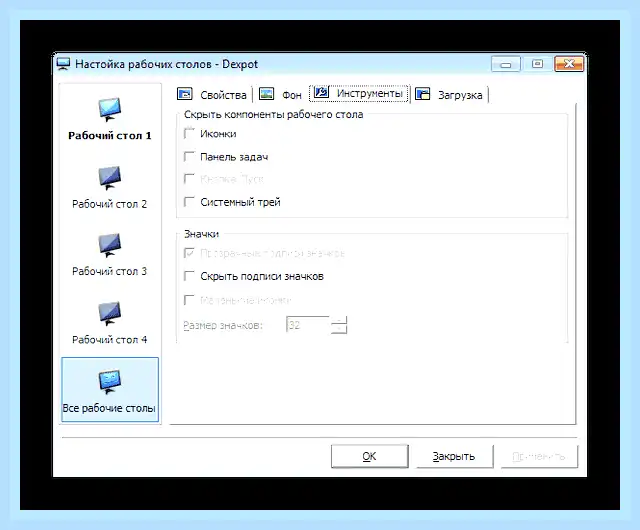Screen dimensions: 640x530
Task: Click the Фон tab picture icon
Action: point(267,94)
